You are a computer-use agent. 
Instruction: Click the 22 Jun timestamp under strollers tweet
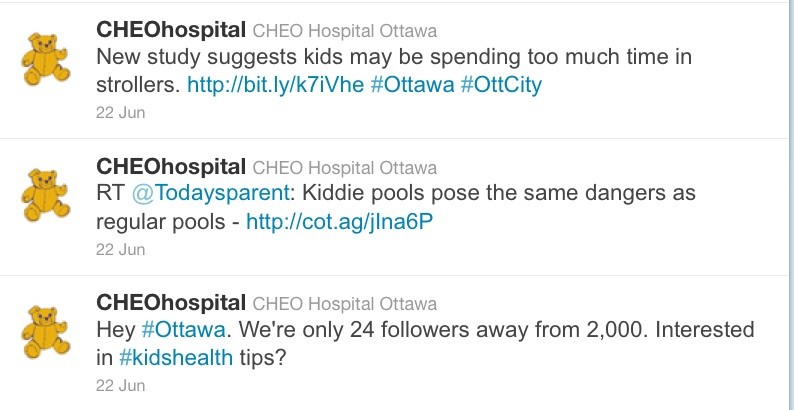click(120, 112)
